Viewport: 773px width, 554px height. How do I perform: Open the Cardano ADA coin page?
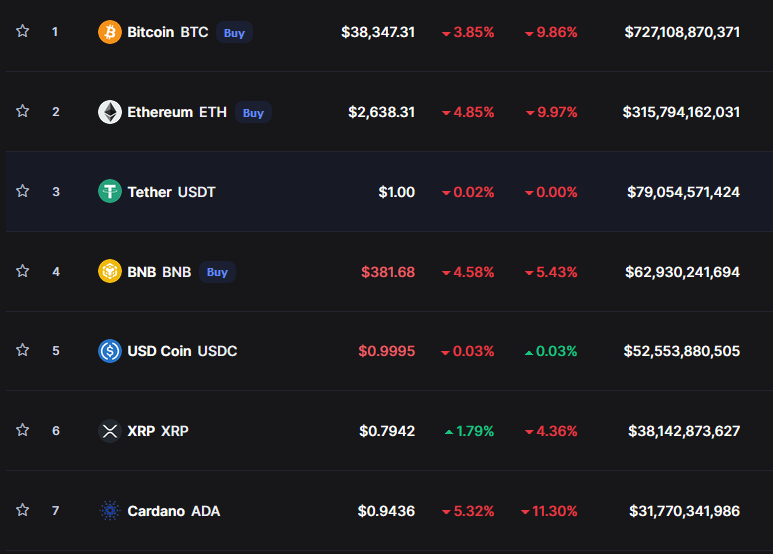click(x=174, y=511)
